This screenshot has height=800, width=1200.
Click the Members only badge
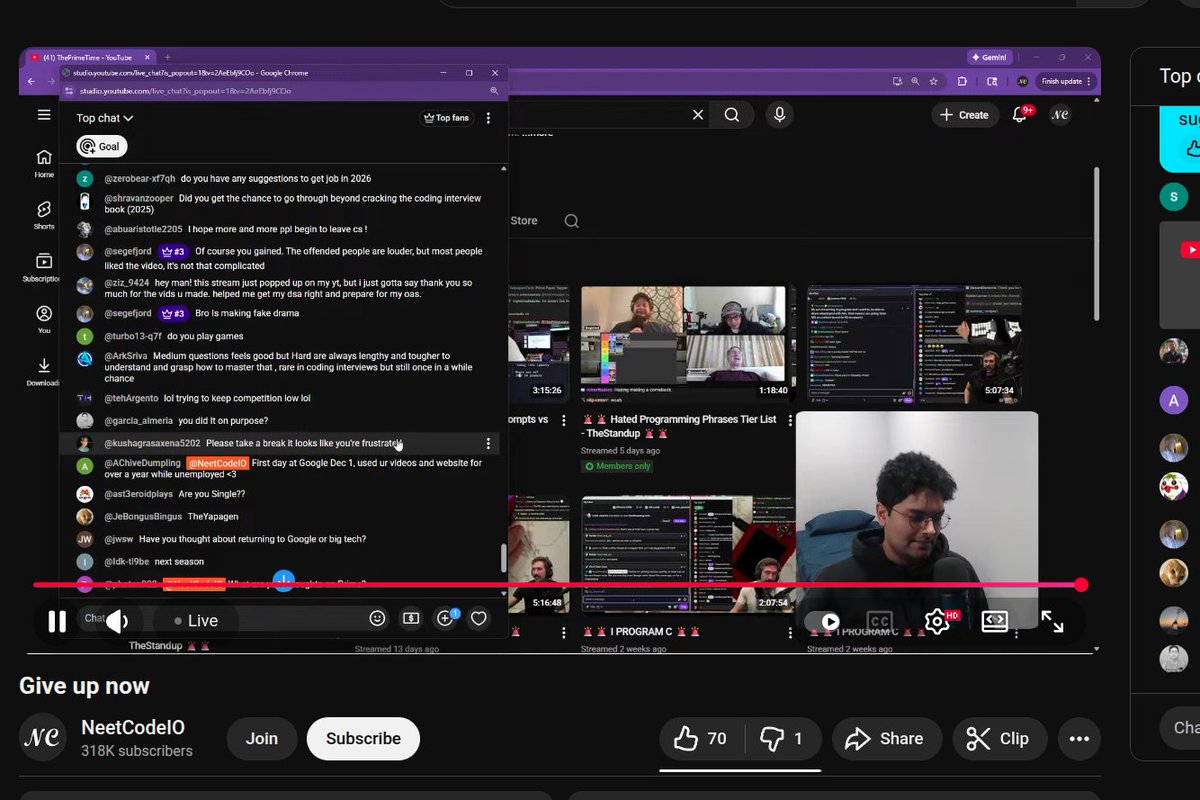tap(617, 466)
